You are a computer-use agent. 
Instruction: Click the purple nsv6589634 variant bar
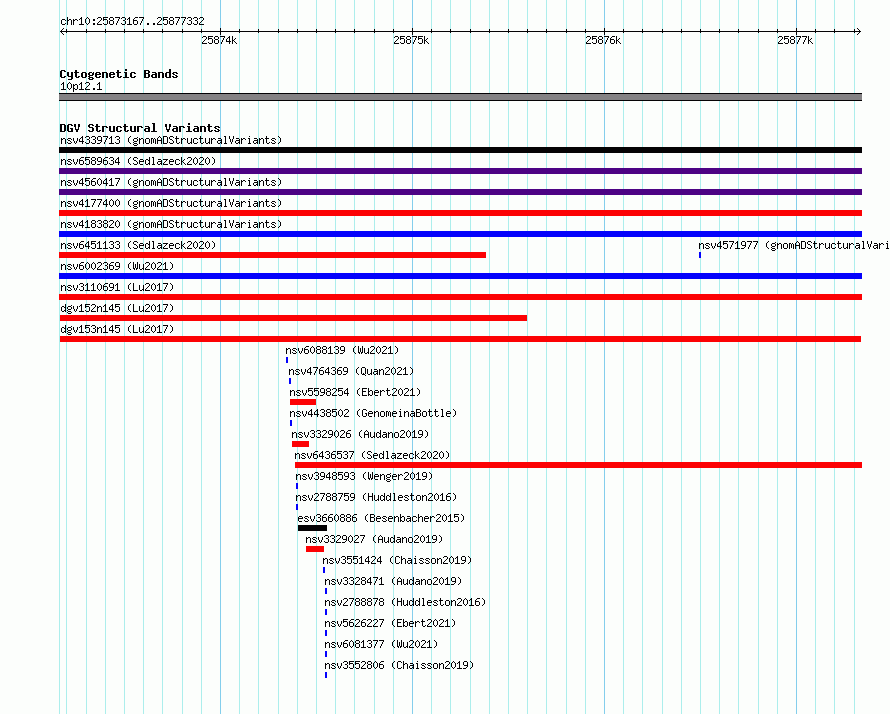point(460,171)
